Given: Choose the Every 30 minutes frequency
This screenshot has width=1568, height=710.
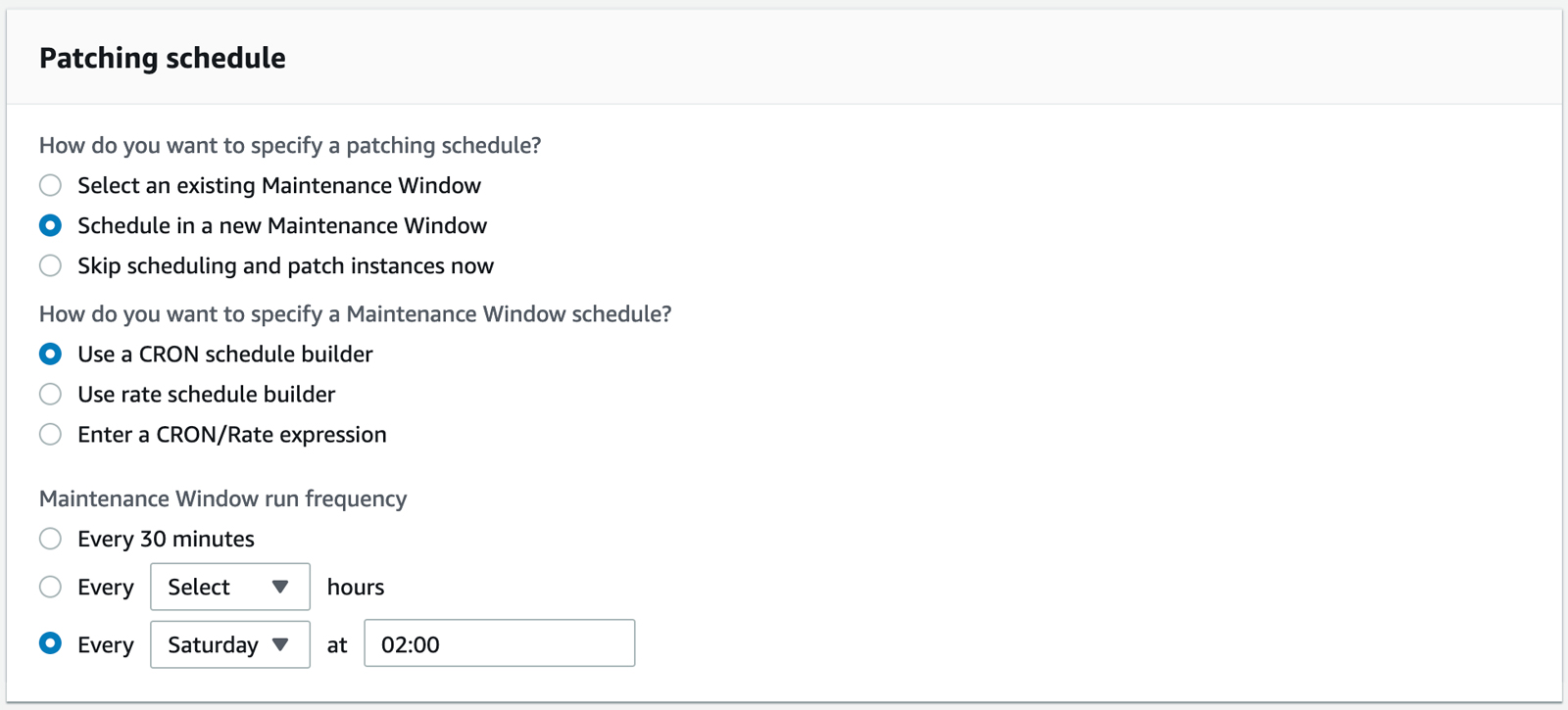Looking at the screenshot, I should coord(51,539).
